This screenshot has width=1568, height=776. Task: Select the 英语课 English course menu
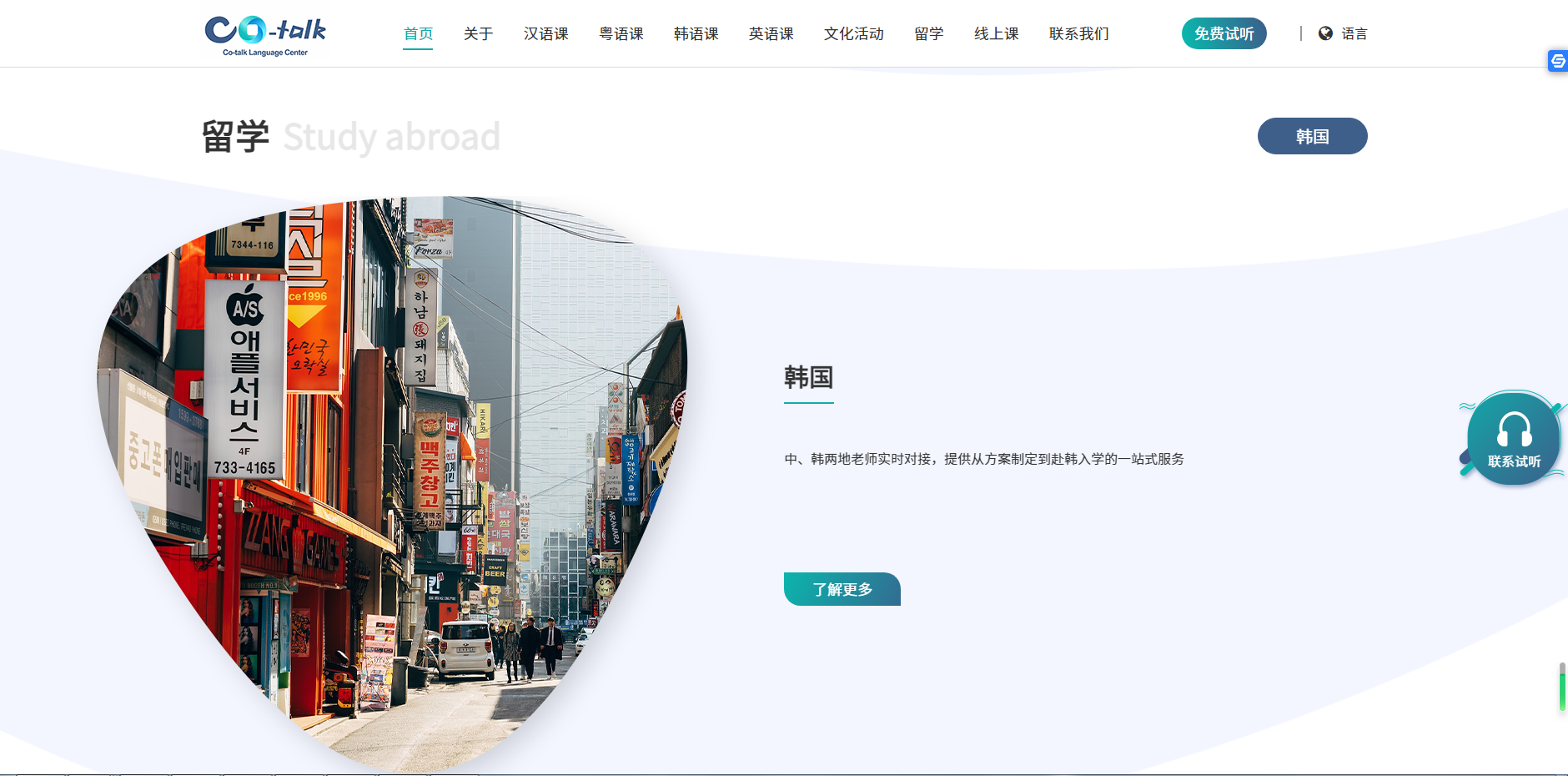click(771, 34)
